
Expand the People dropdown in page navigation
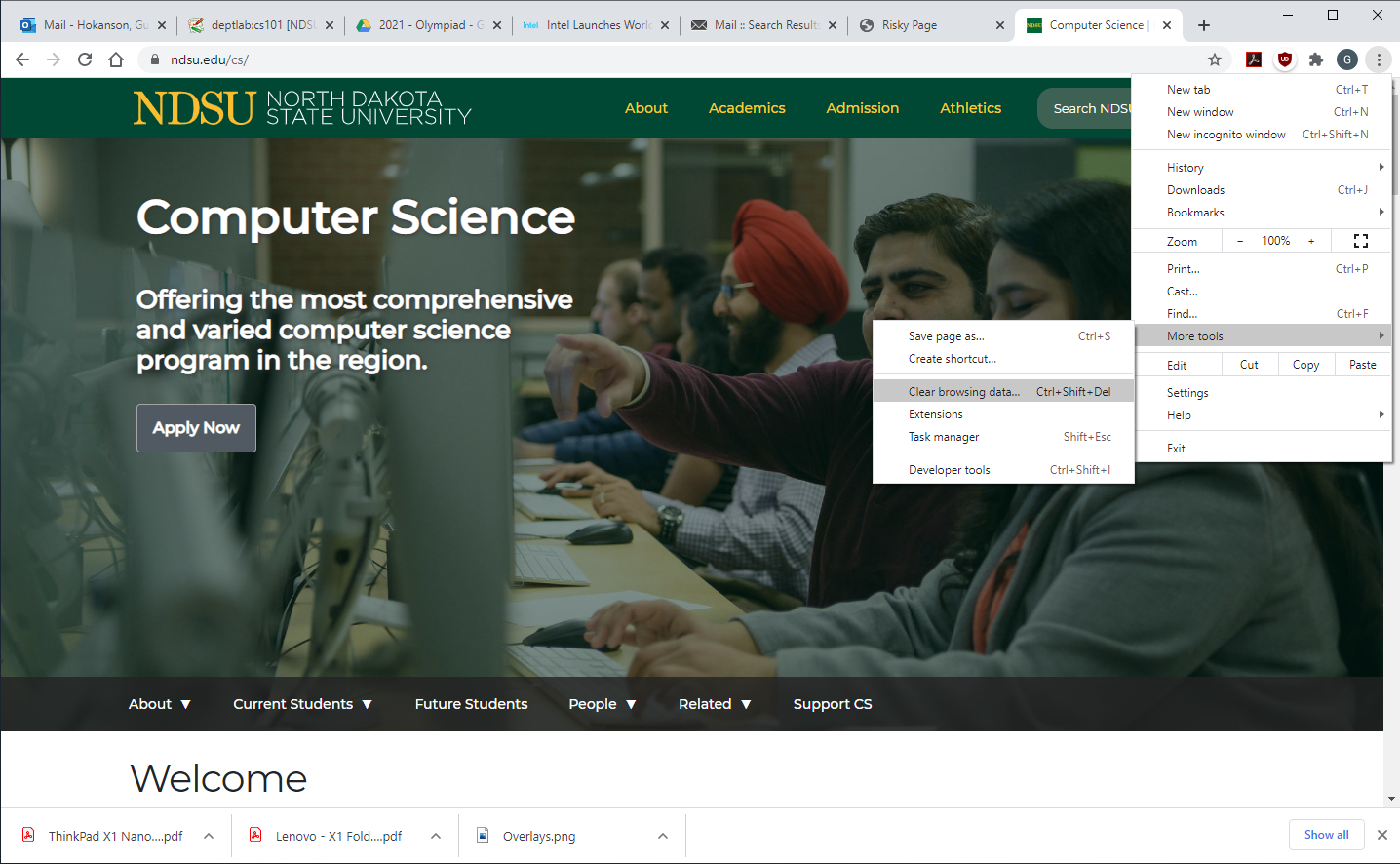coord(602,704)
